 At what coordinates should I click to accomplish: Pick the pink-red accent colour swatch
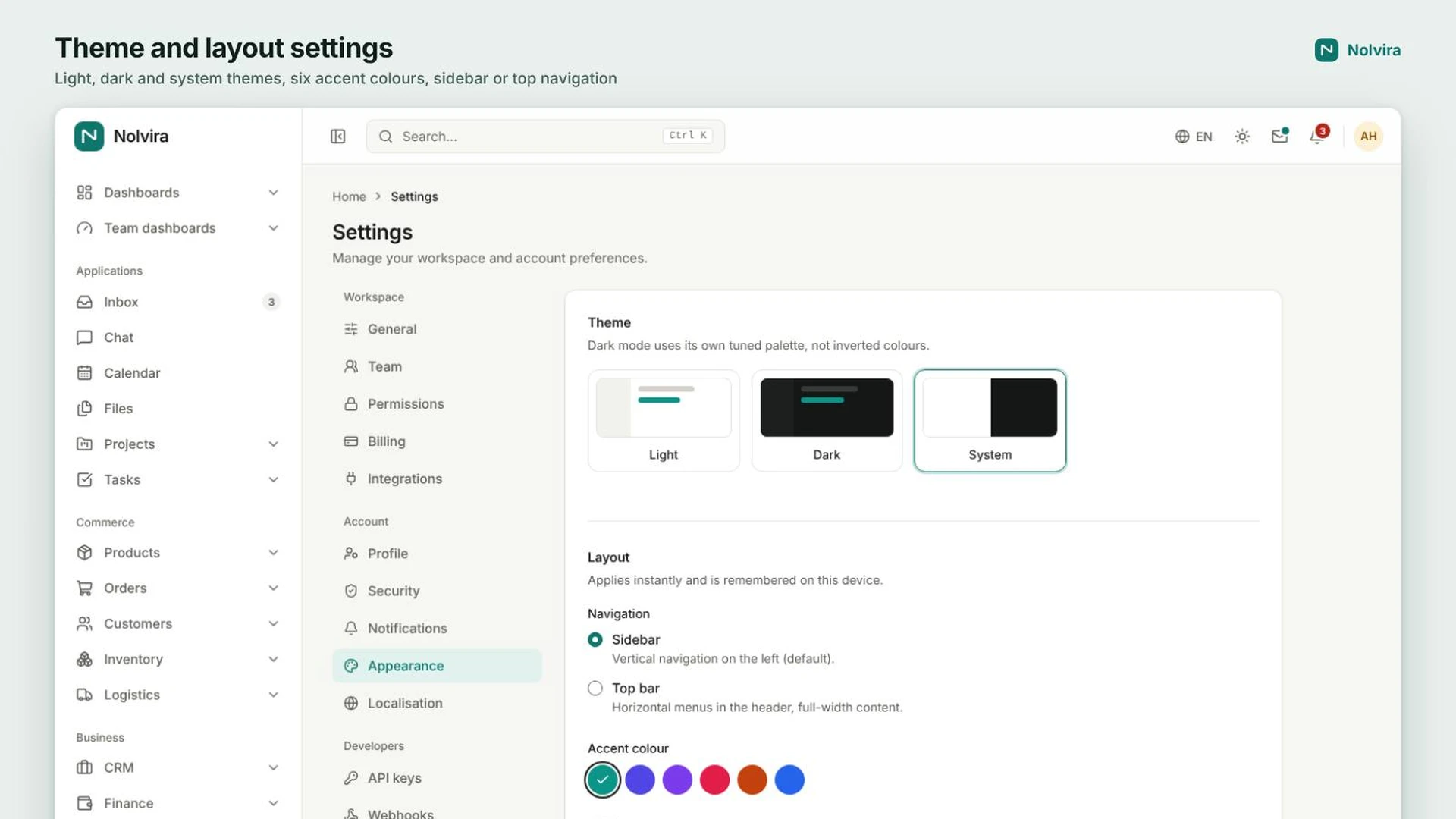click(x=714, y=780)
